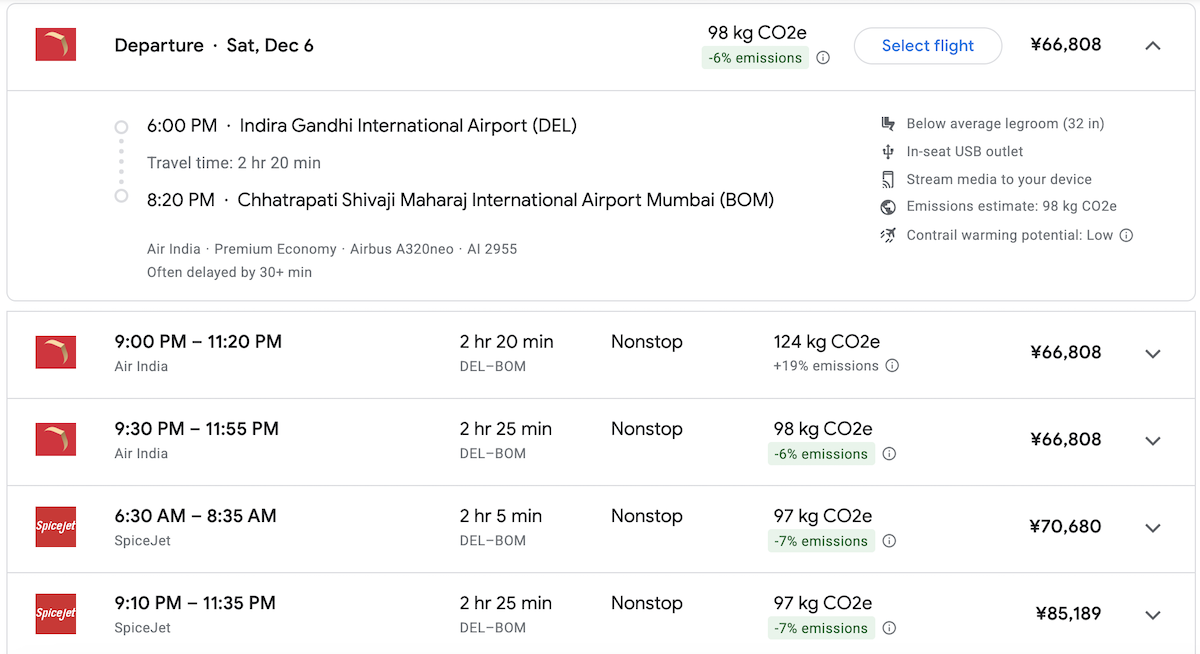Screen dimensions: 1200x654
Task: Click info icon beside Contrail warming potential
Action: pos(1126,236)
